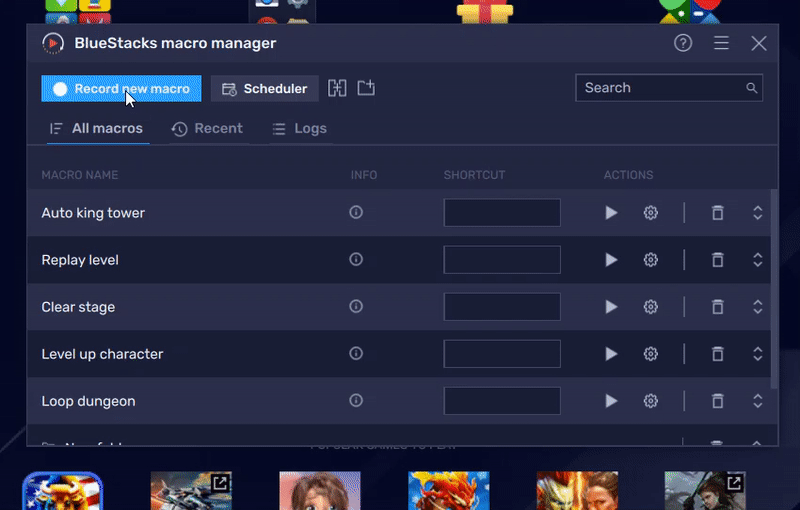Switch to the Recent tab
Image resolution: width=800 pixels, height=510 pixels.
click(207, 129)
